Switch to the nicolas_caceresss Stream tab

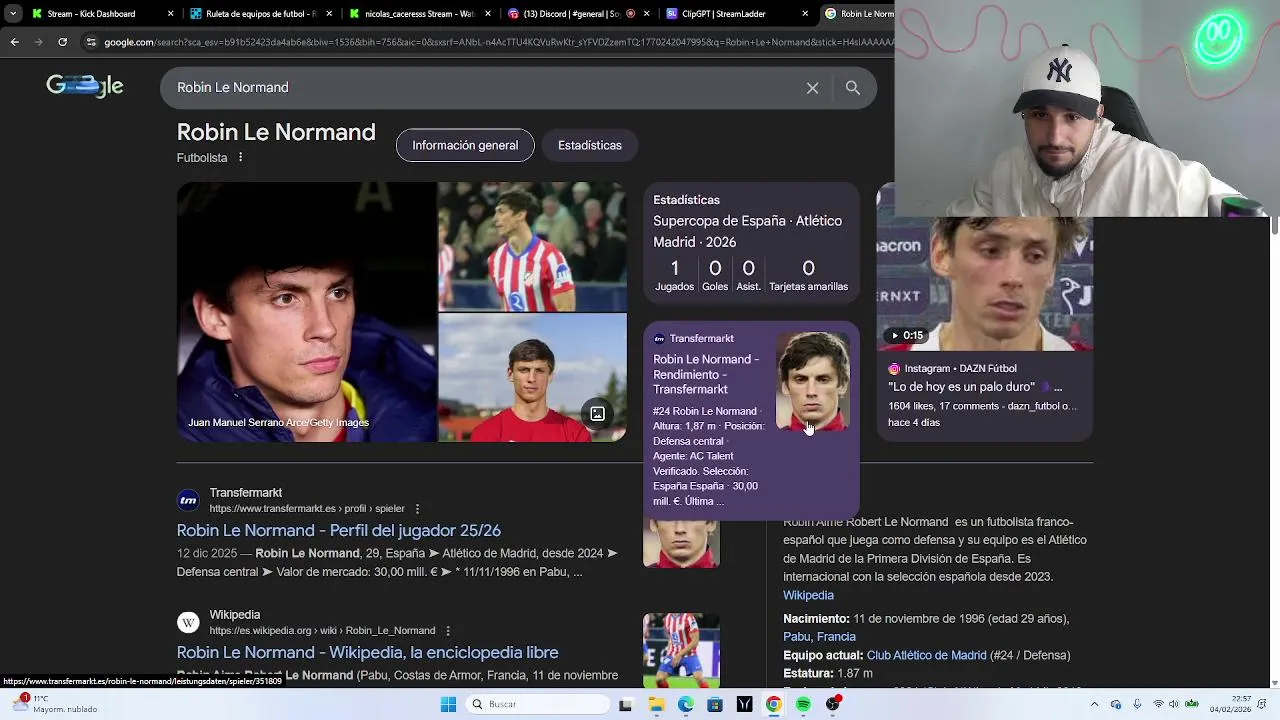(x=419, y=14)
